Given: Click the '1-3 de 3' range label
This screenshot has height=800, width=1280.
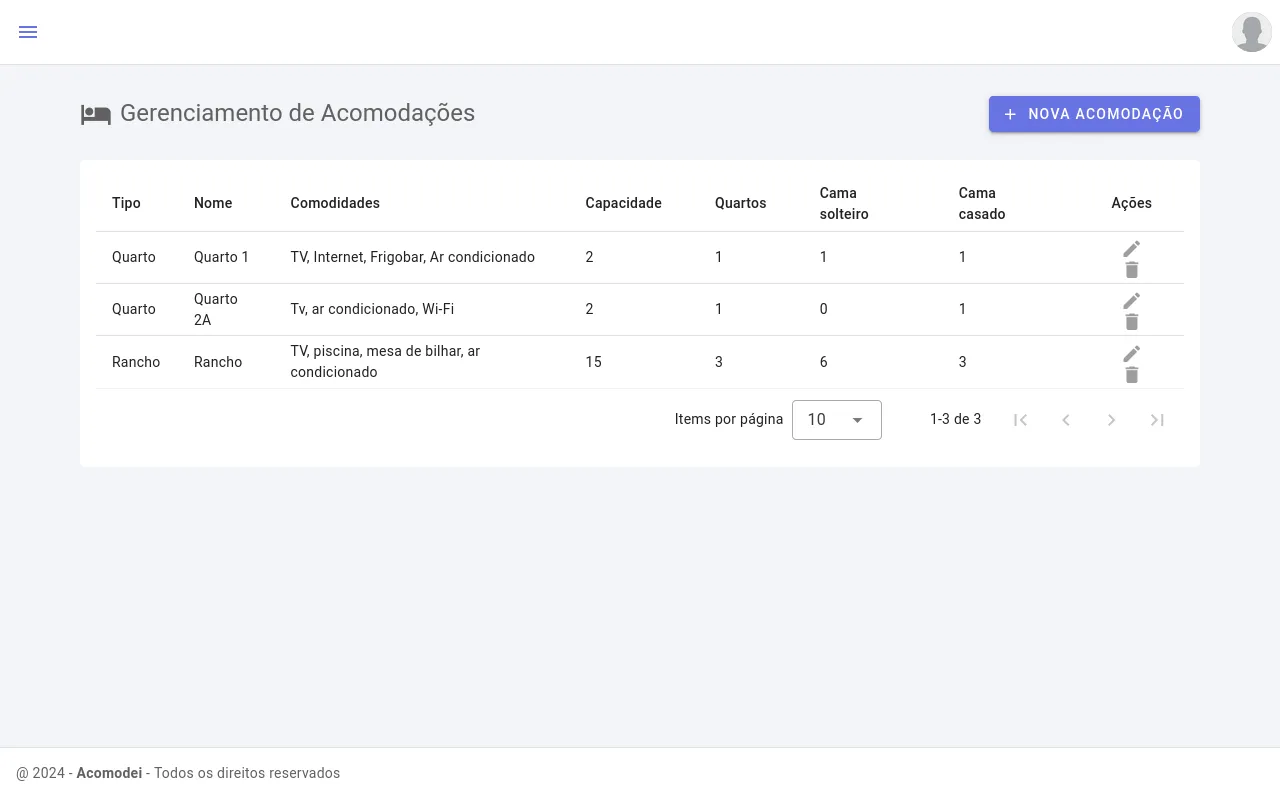Looking at the screenshot, I should [x=955, y=419].
